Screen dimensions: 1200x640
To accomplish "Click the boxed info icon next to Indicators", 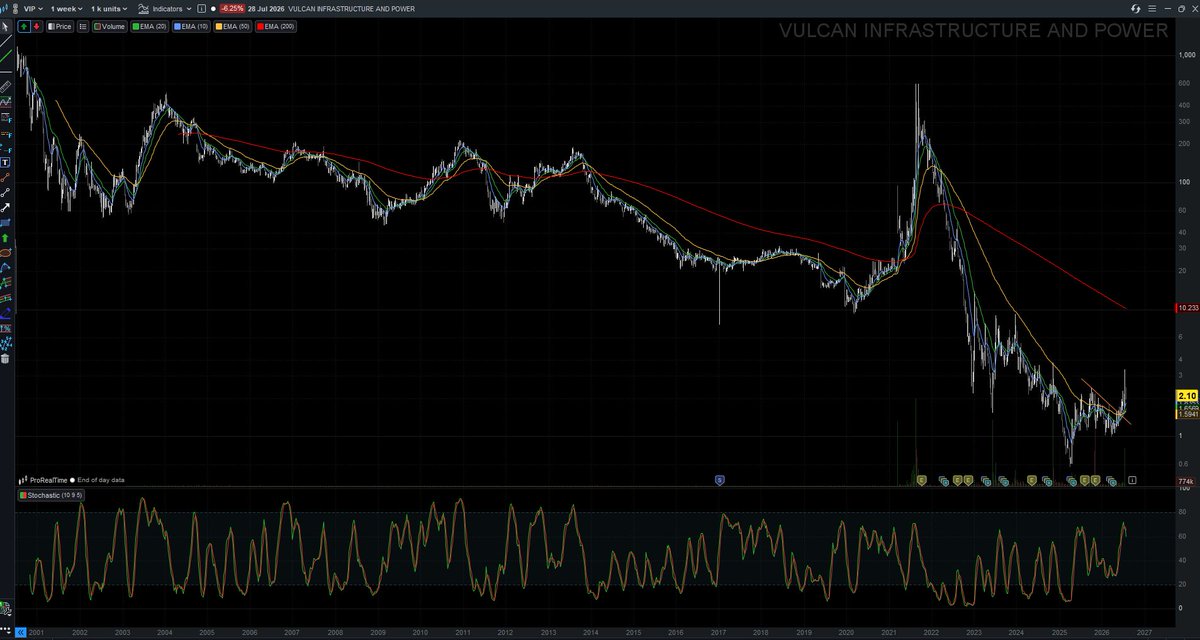I will click(201, 9).
